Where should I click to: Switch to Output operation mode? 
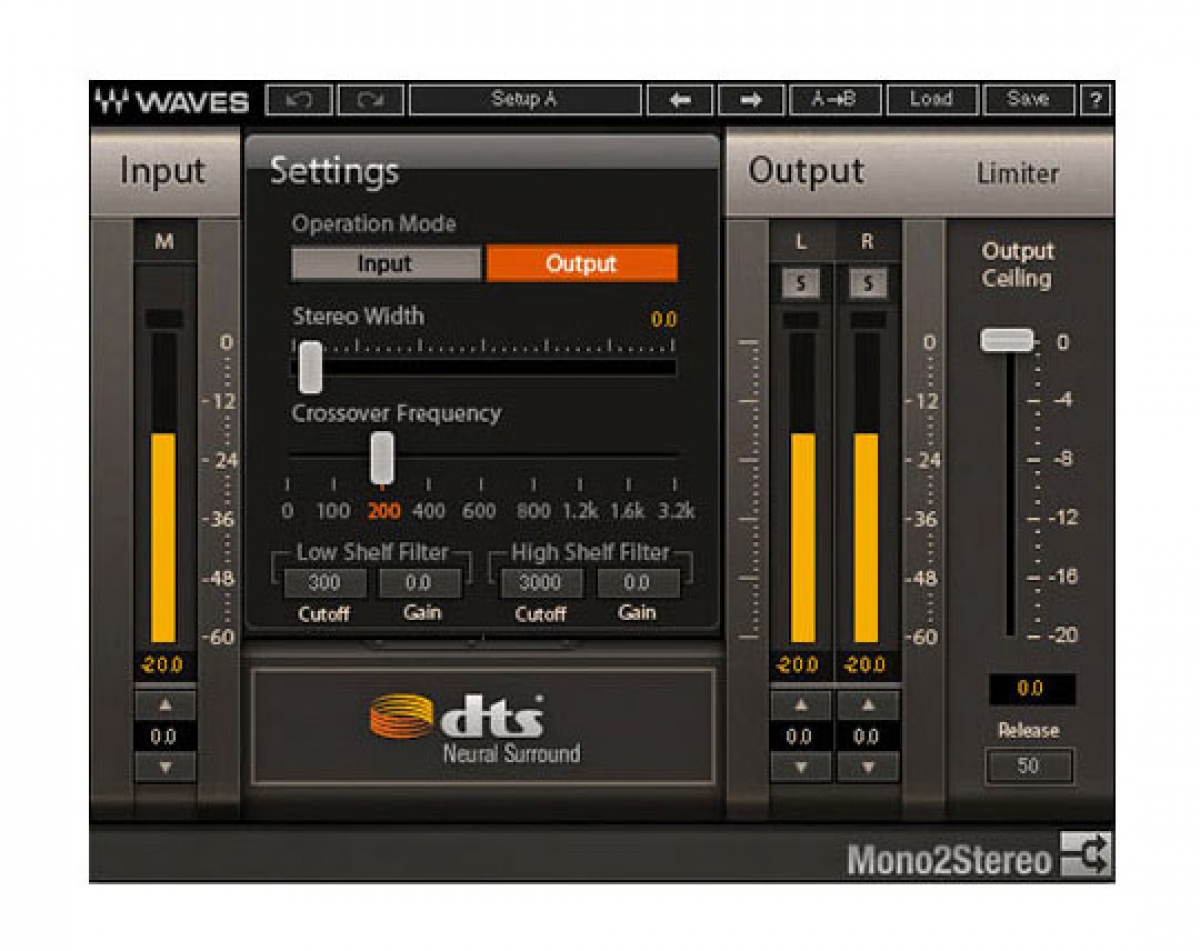pos(581,264)
